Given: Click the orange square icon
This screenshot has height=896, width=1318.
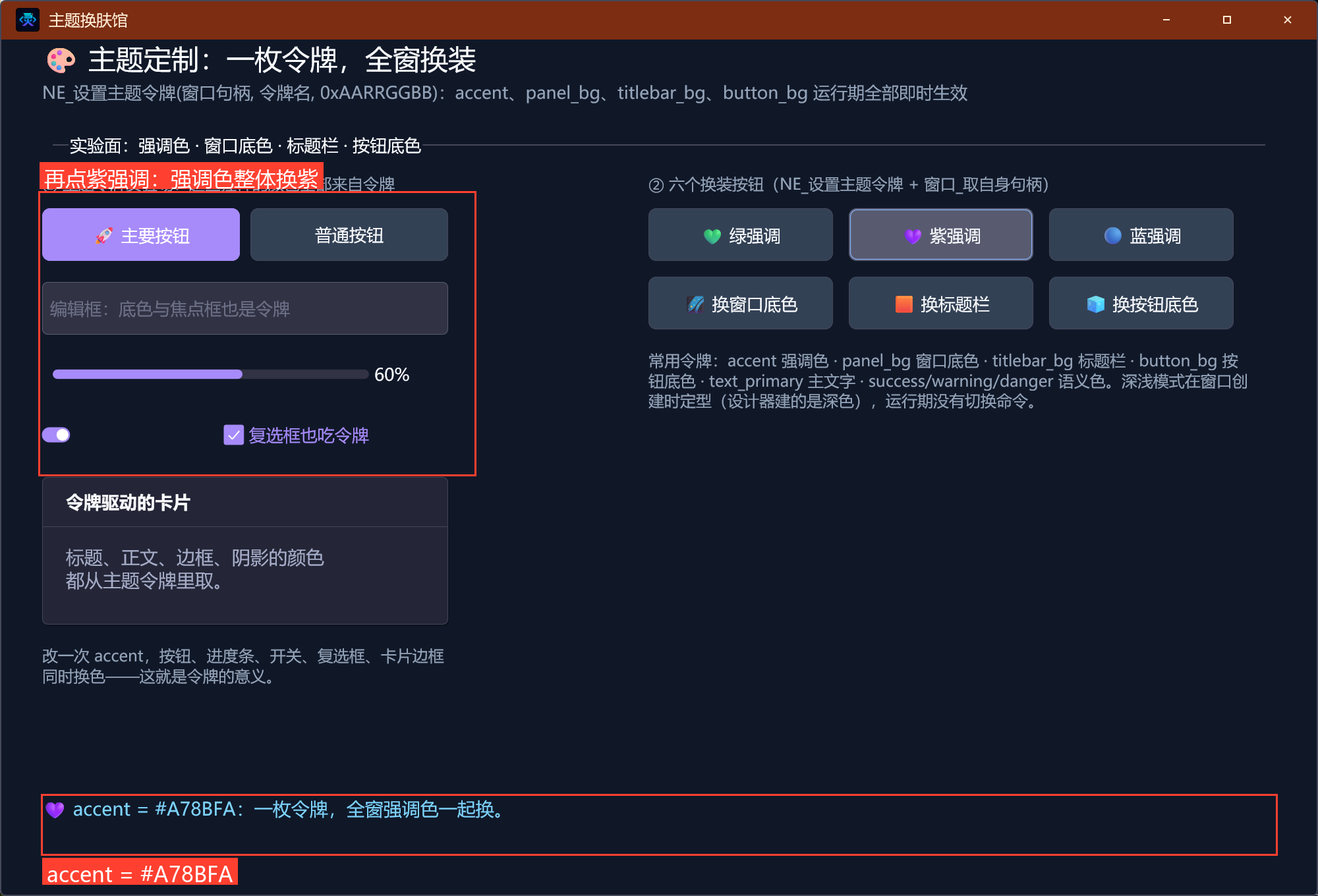Looking at the screenshot, I should click(904, 304).
